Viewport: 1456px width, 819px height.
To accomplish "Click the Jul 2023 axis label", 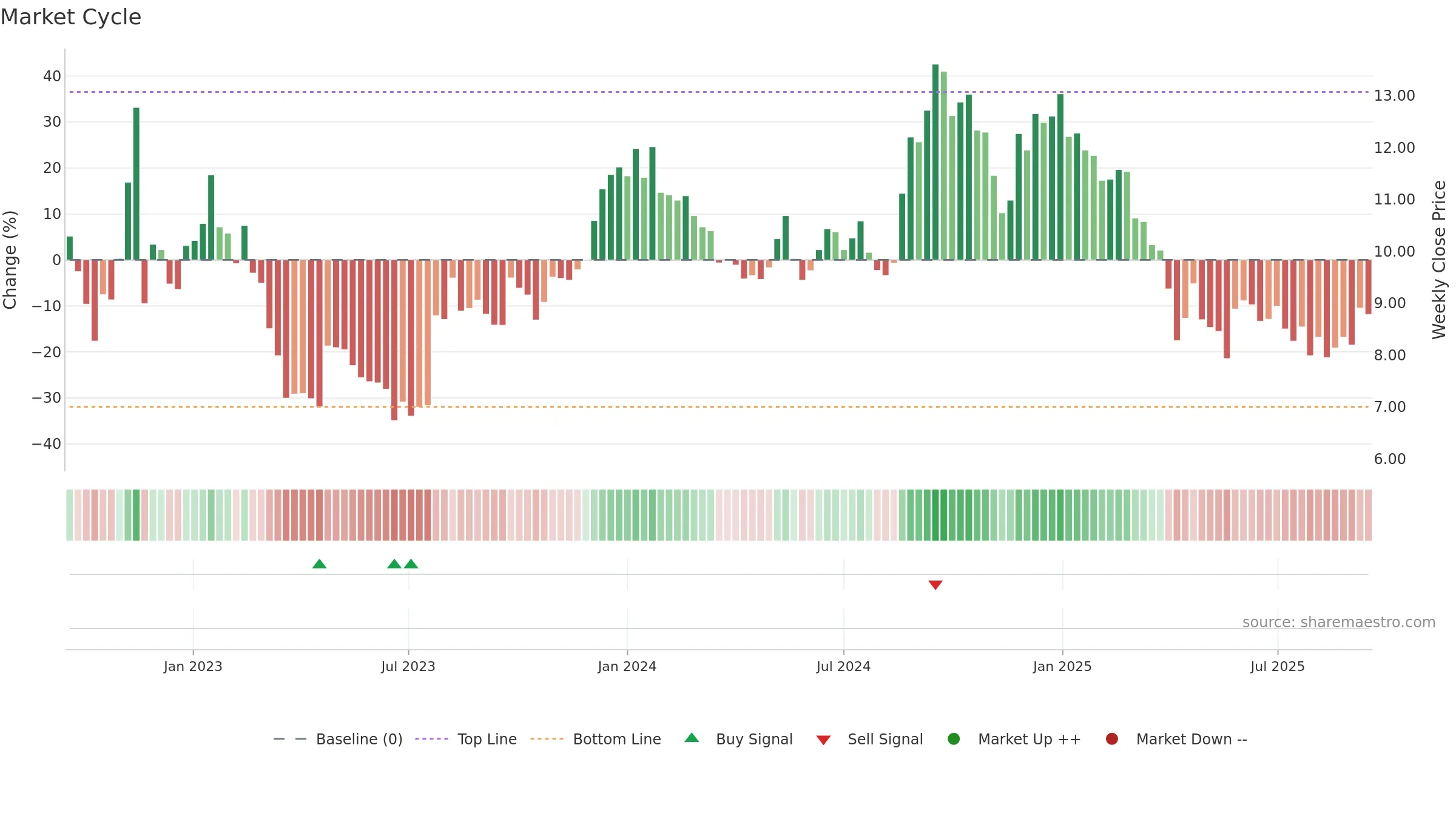I will [x=408, y=666].
